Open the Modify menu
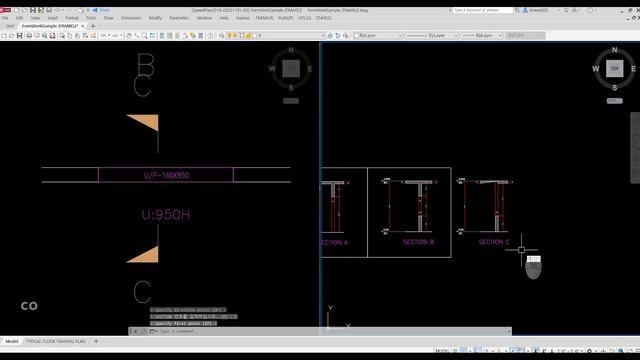Viewport: 640px width, 360px height. coord(155,18)
